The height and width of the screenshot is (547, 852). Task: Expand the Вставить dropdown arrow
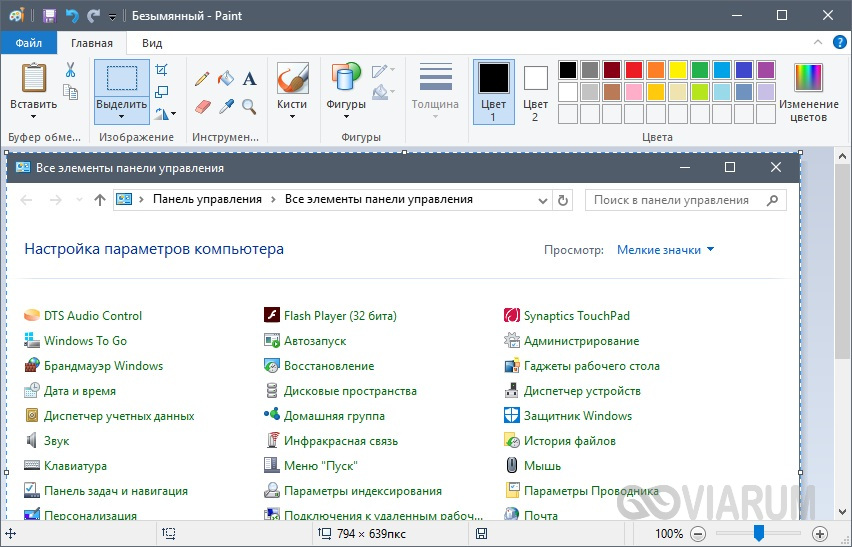click(x=33, y=116)
